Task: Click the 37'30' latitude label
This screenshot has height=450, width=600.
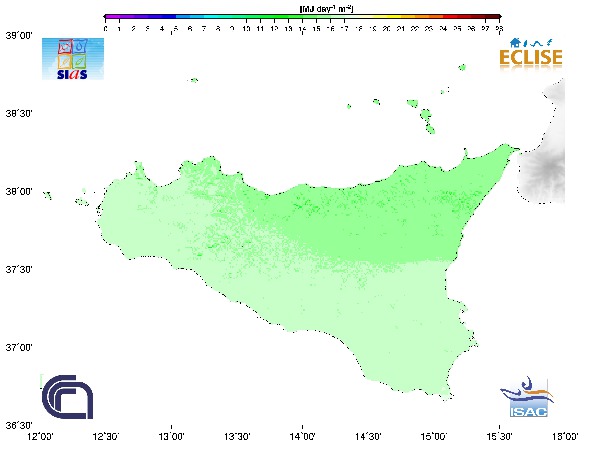Action: 19,269
